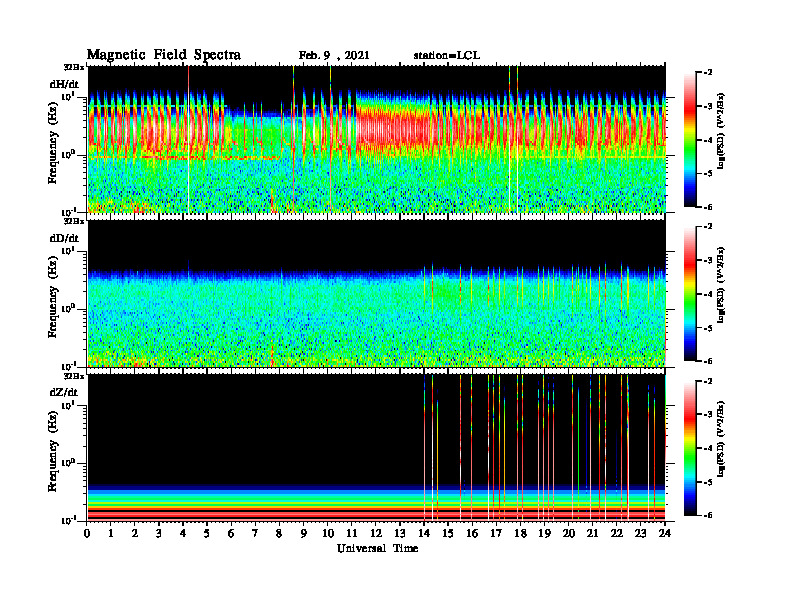Image resolution: width=792 pixels, height=612 pixels.
Task: Click the 32Hz label atop dH/dt frequency axis
Action: (73, 67)
